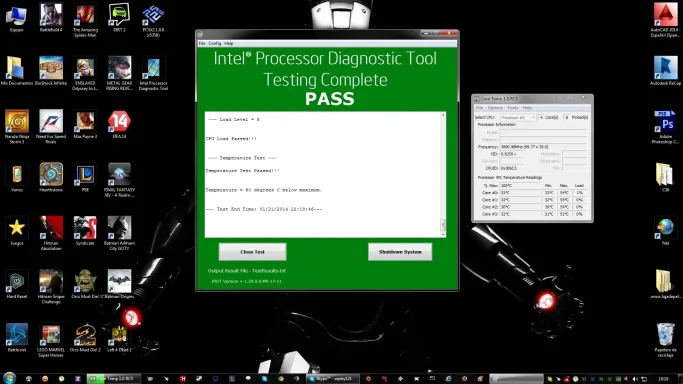Open the Windows Start button

[9, 378]
